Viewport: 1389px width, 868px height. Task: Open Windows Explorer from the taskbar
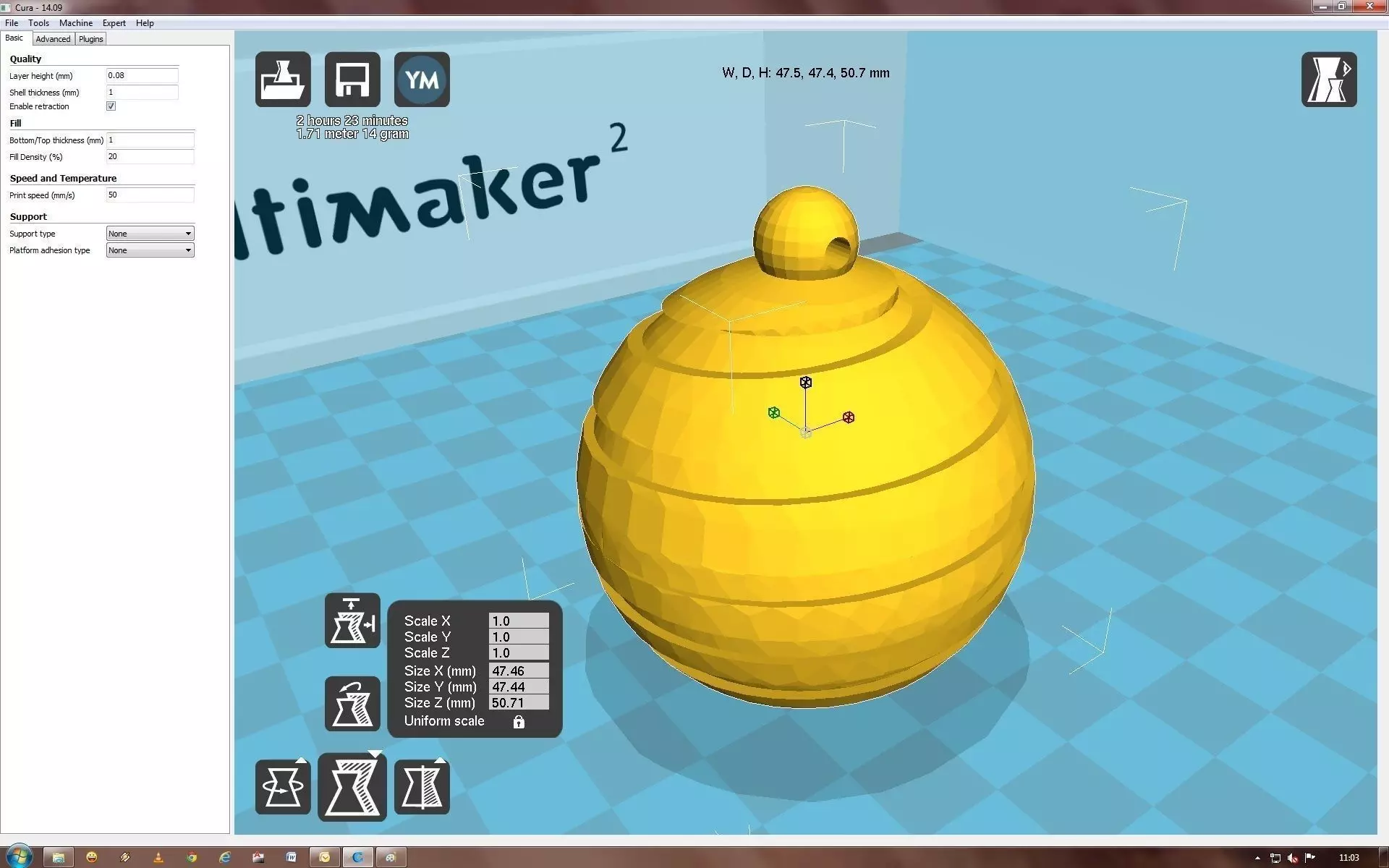(x=59, y=857)
